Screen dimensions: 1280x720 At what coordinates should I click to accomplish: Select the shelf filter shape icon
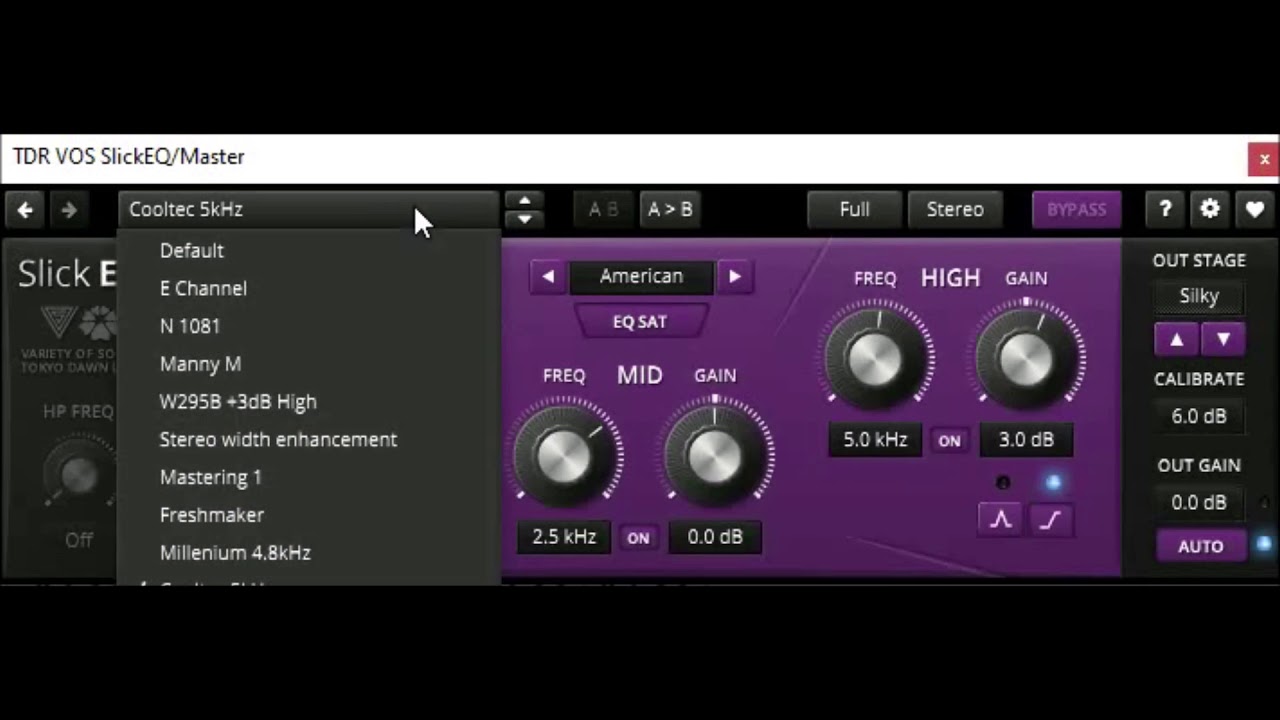click(1050, 520)
